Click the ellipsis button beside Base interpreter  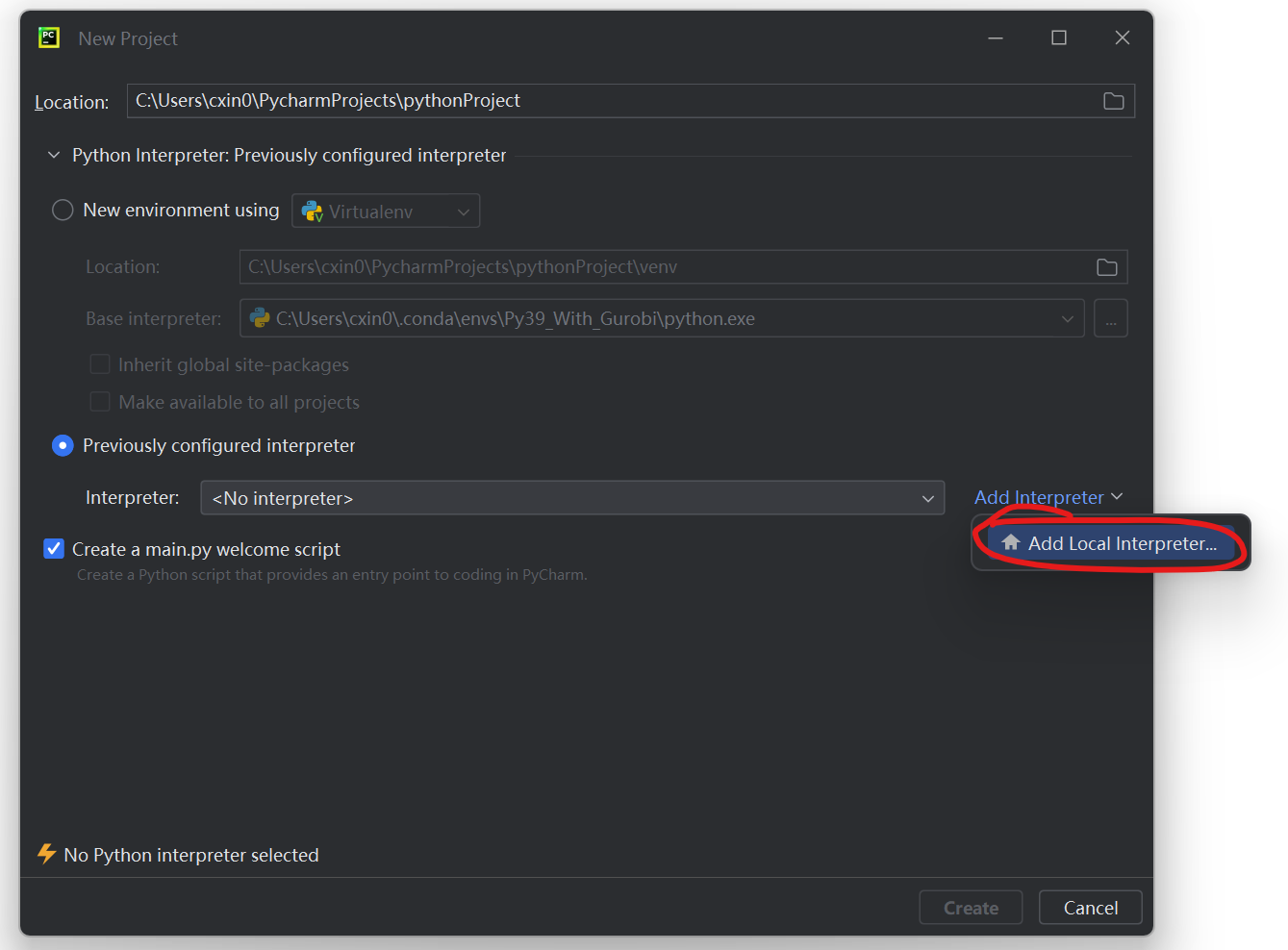1110,319
